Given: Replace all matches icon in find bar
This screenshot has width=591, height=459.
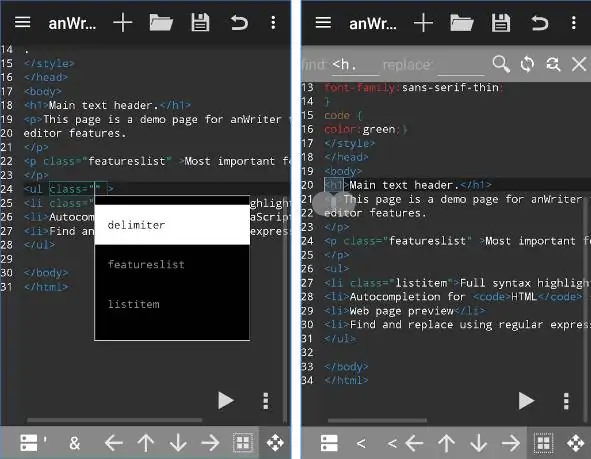Looking at the screenshot, I should pyautogui.click(x=553, y=64).
